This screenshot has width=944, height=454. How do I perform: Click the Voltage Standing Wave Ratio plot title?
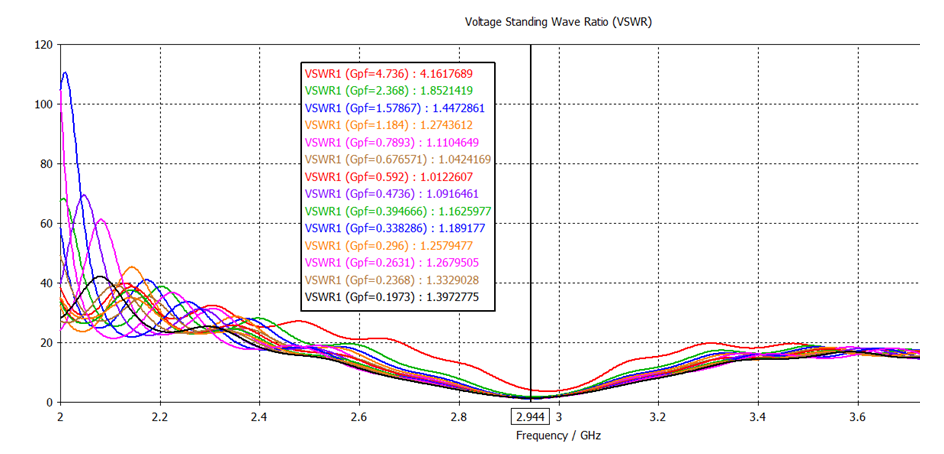559,21
